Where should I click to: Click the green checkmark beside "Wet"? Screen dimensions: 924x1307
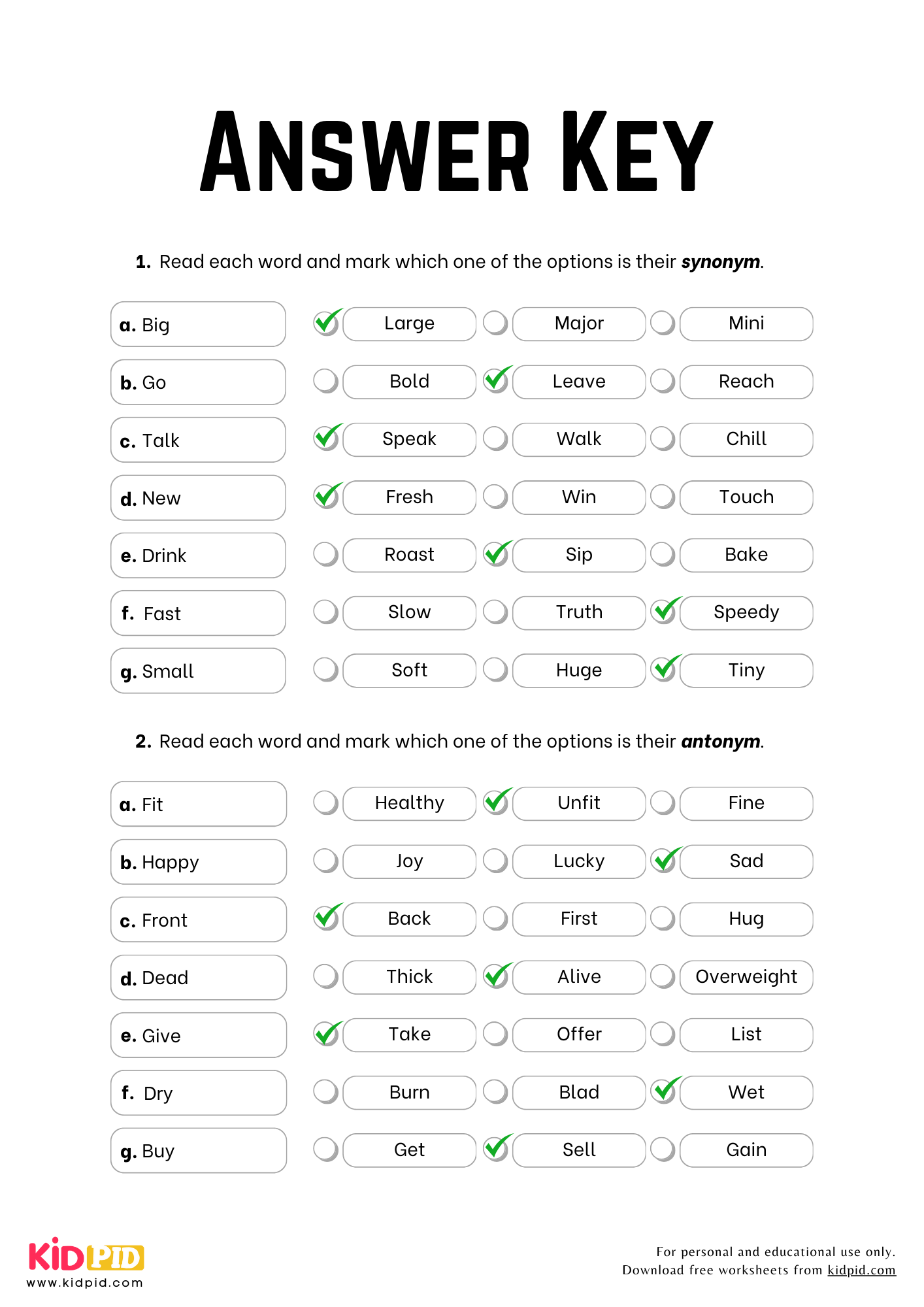tap(665, 1091)
